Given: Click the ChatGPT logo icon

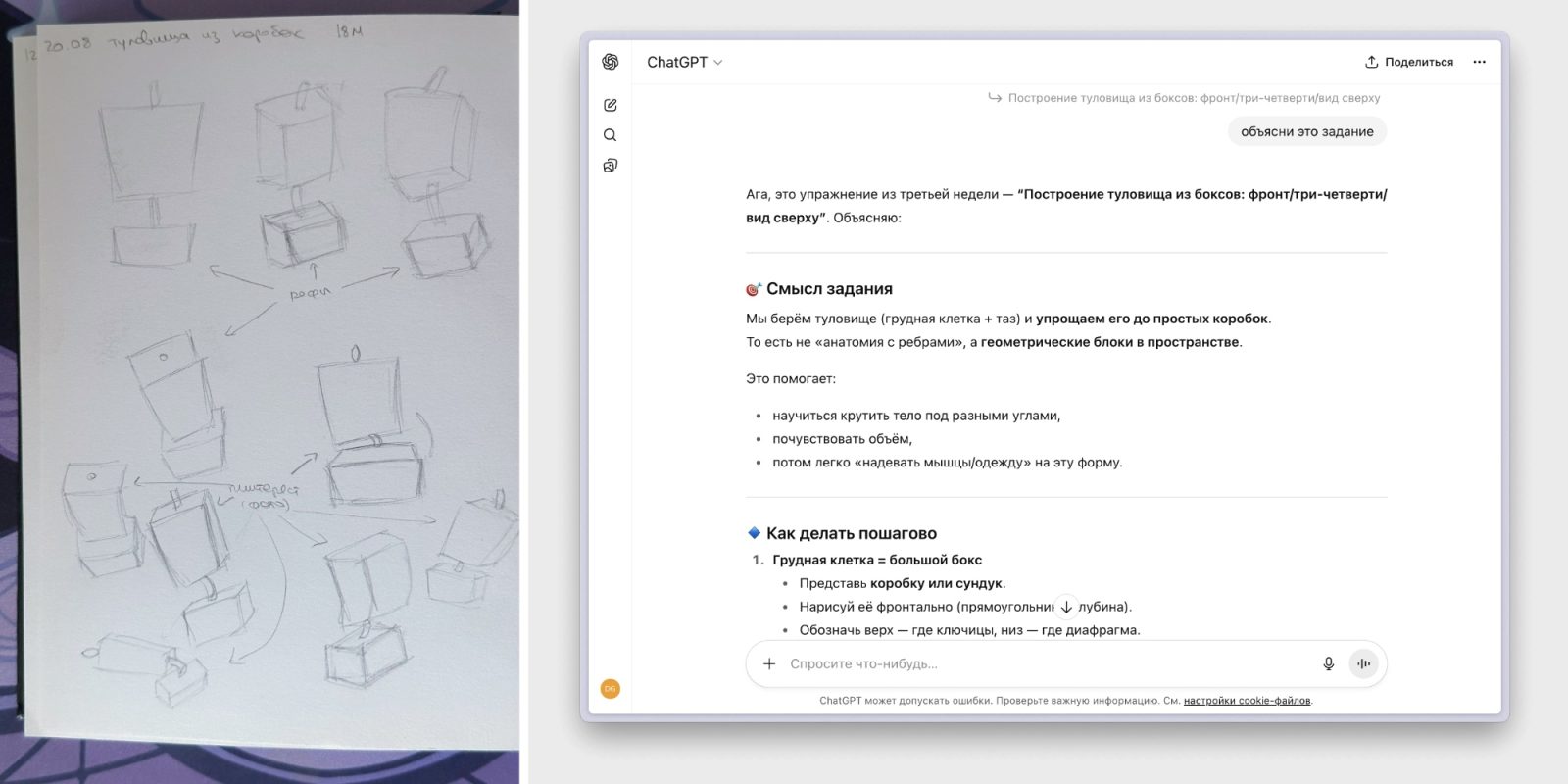Looking at the screenshot, I should pos(610,62).
